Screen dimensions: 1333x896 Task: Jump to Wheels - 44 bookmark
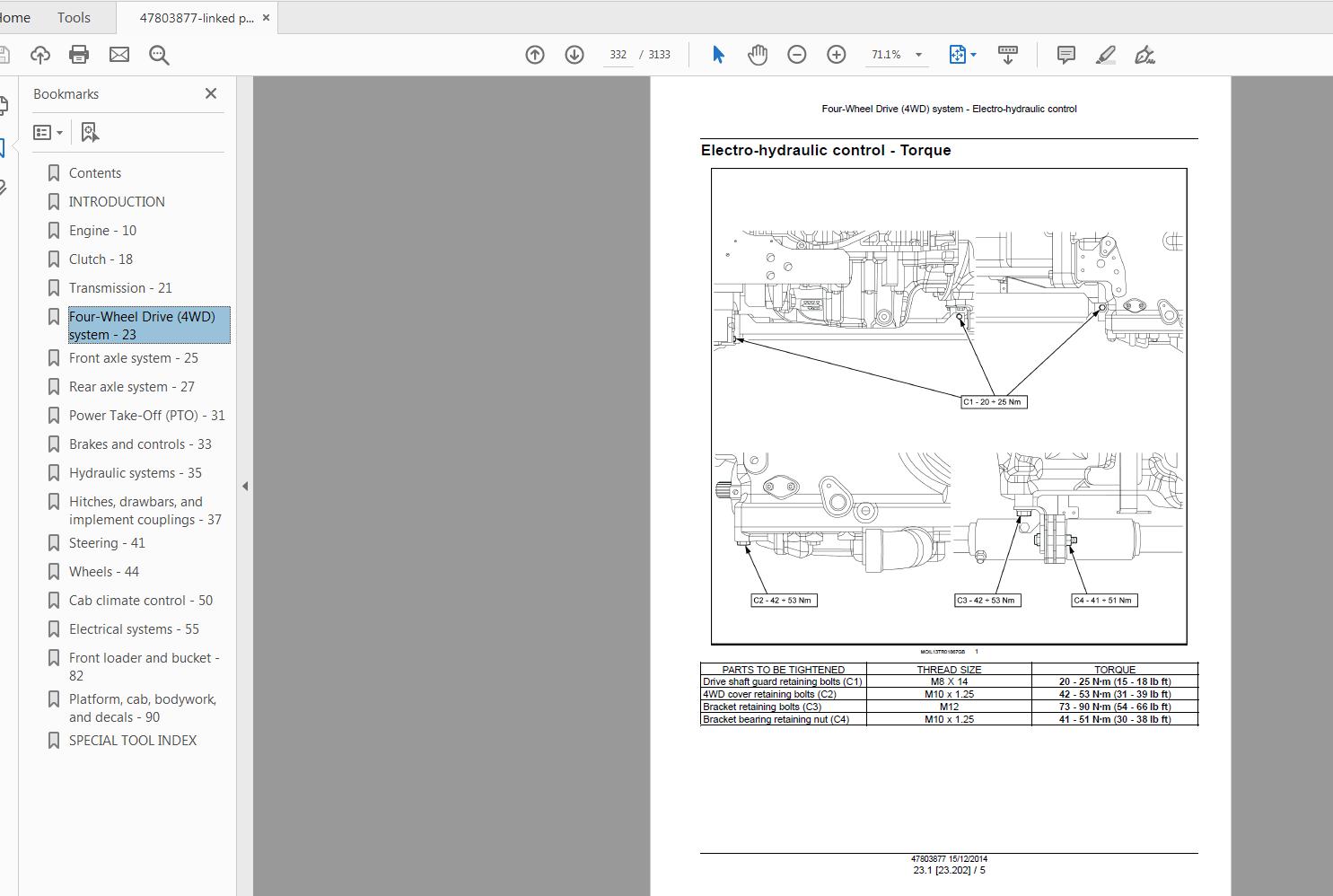[104, 572]
